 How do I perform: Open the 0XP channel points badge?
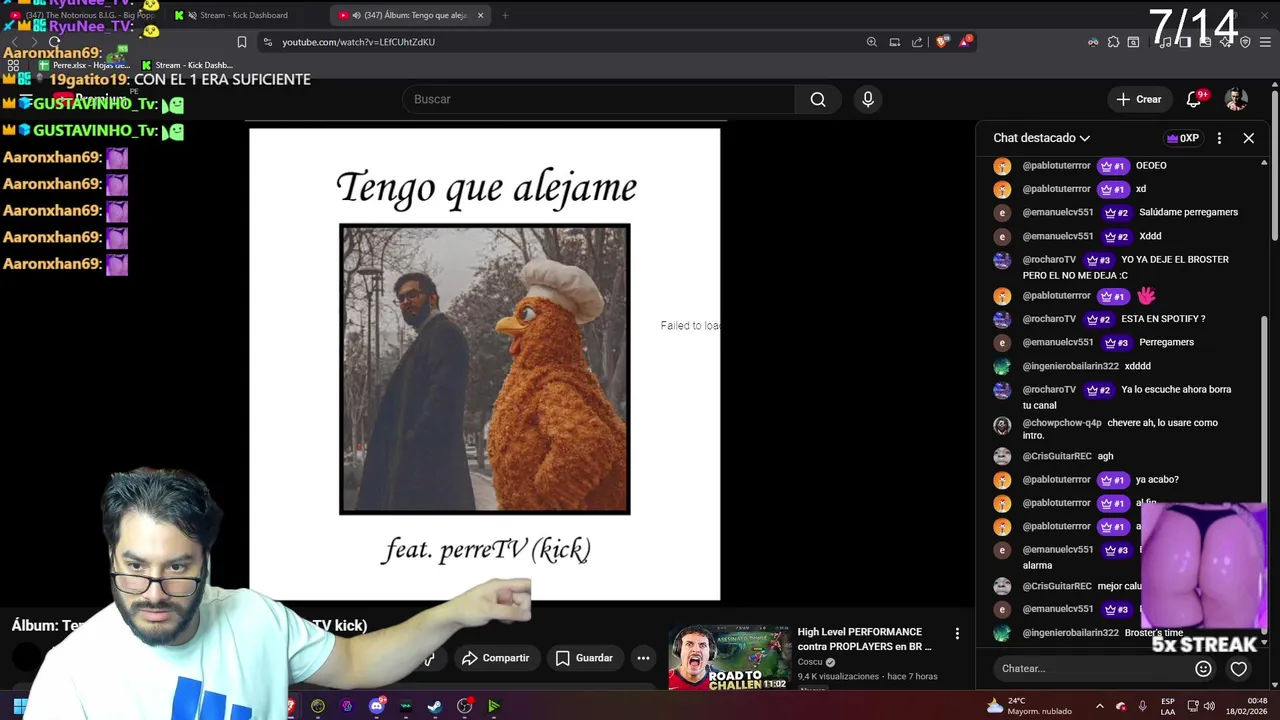coord(1183,138)
